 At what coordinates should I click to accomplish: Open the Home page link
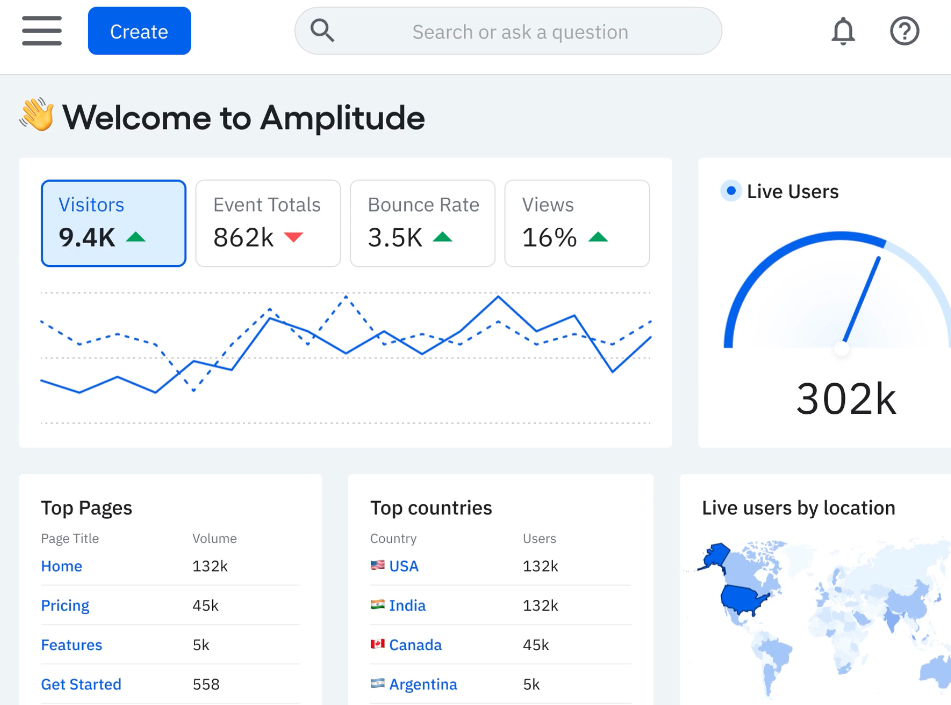pyautogui.click(x=61, y=566)
